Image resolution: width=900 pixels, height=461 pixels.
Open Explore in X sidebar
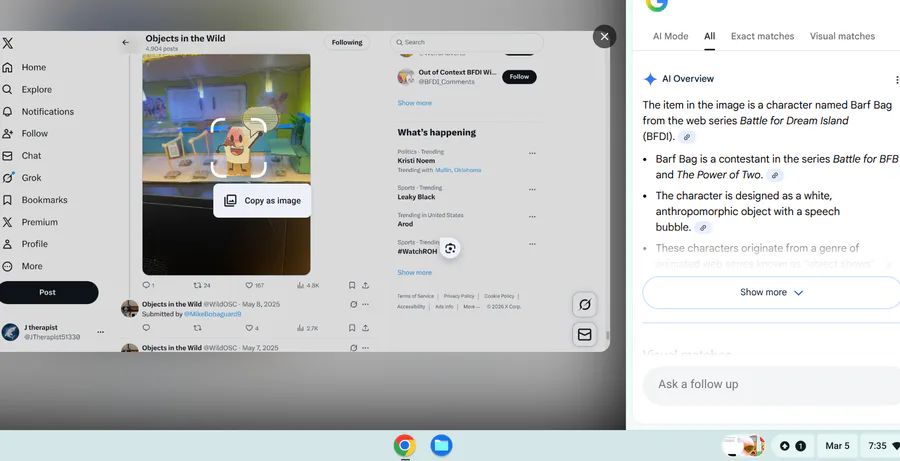coord(28,90)
